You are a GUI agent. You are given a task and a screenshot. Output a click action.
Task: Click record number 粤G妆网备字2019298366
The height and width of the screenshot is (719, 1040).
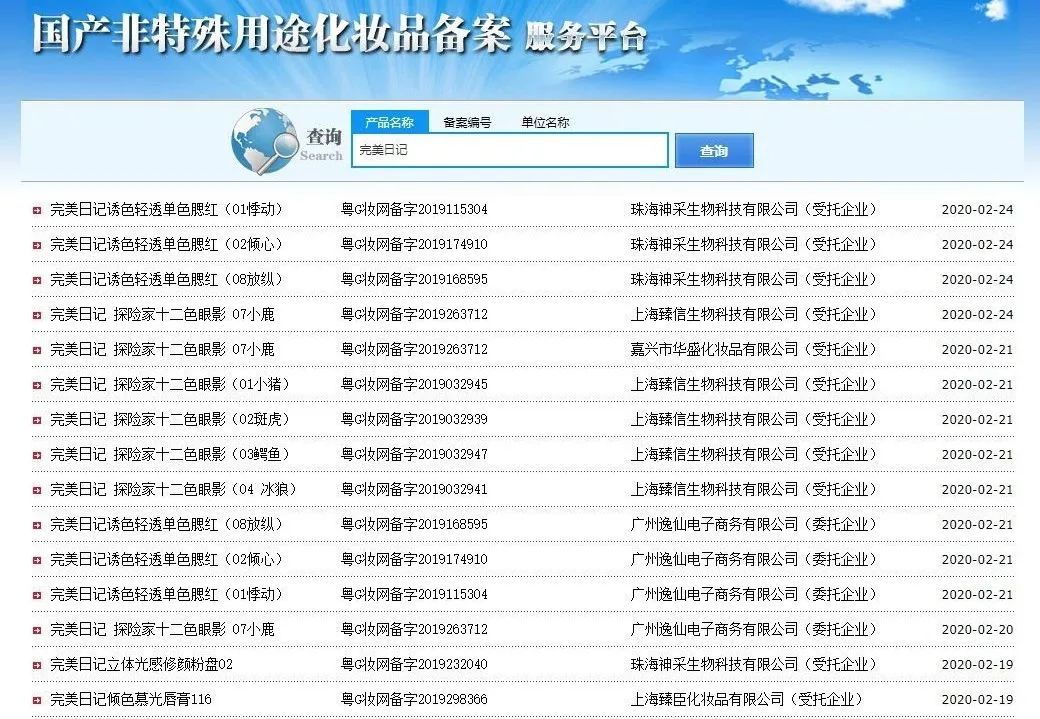414,699
